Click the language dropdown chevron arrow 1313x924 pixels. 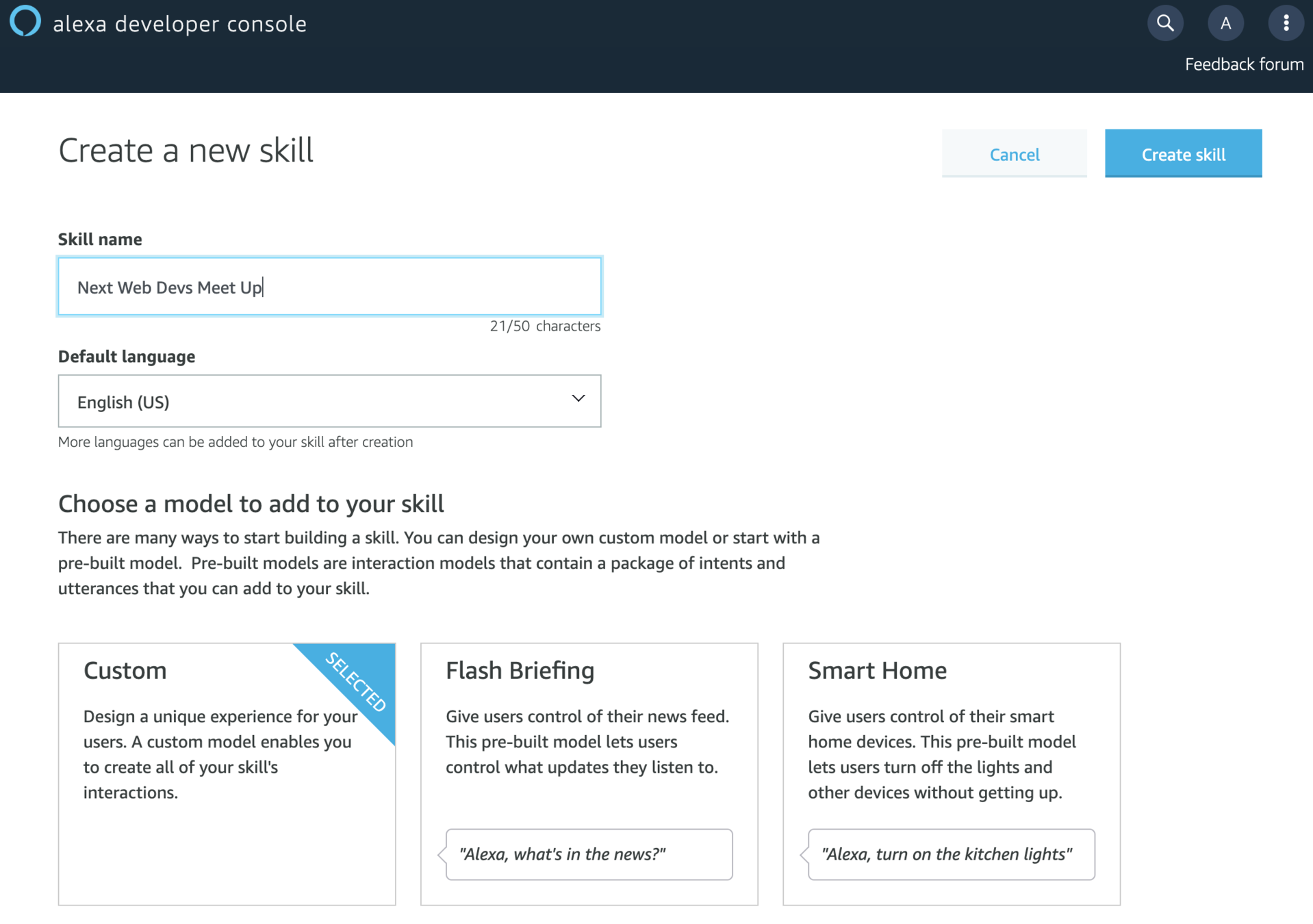click(578, 398)
